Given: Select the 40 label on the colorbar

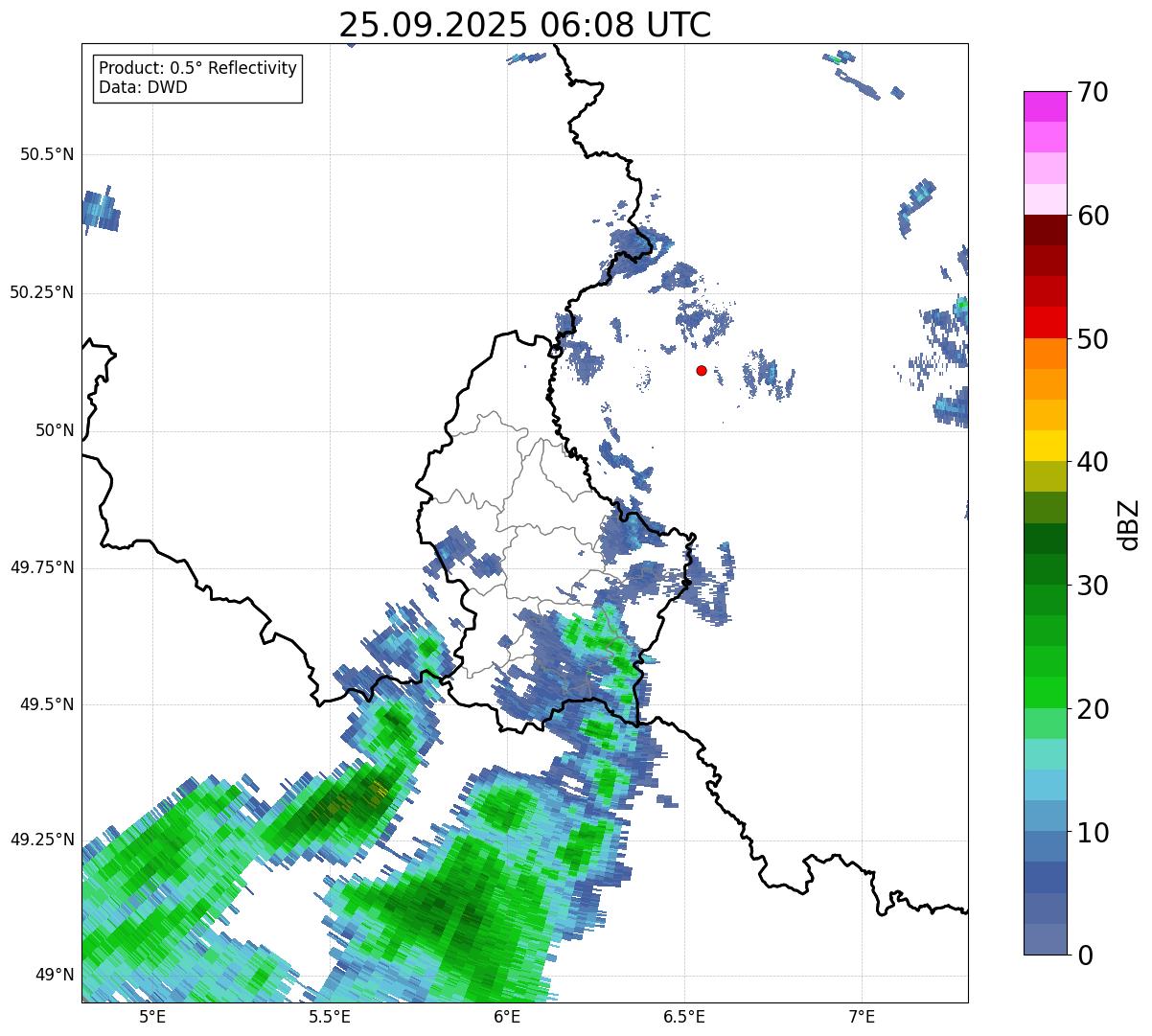Looking at the screenshot, I should (1093, 462).
